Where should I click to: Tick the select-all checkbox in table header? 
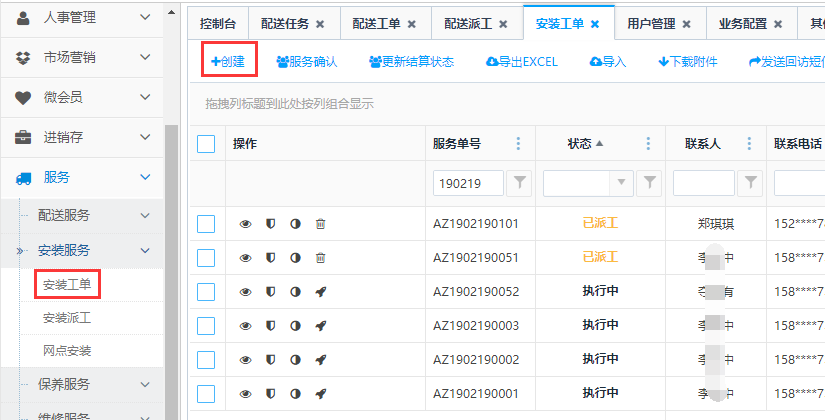(x=206, y=144)
